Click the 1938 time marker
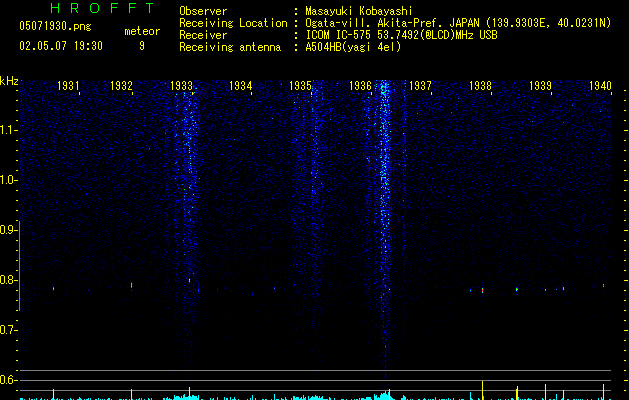This screenshot has height=400, width=629. click(480, 86)
